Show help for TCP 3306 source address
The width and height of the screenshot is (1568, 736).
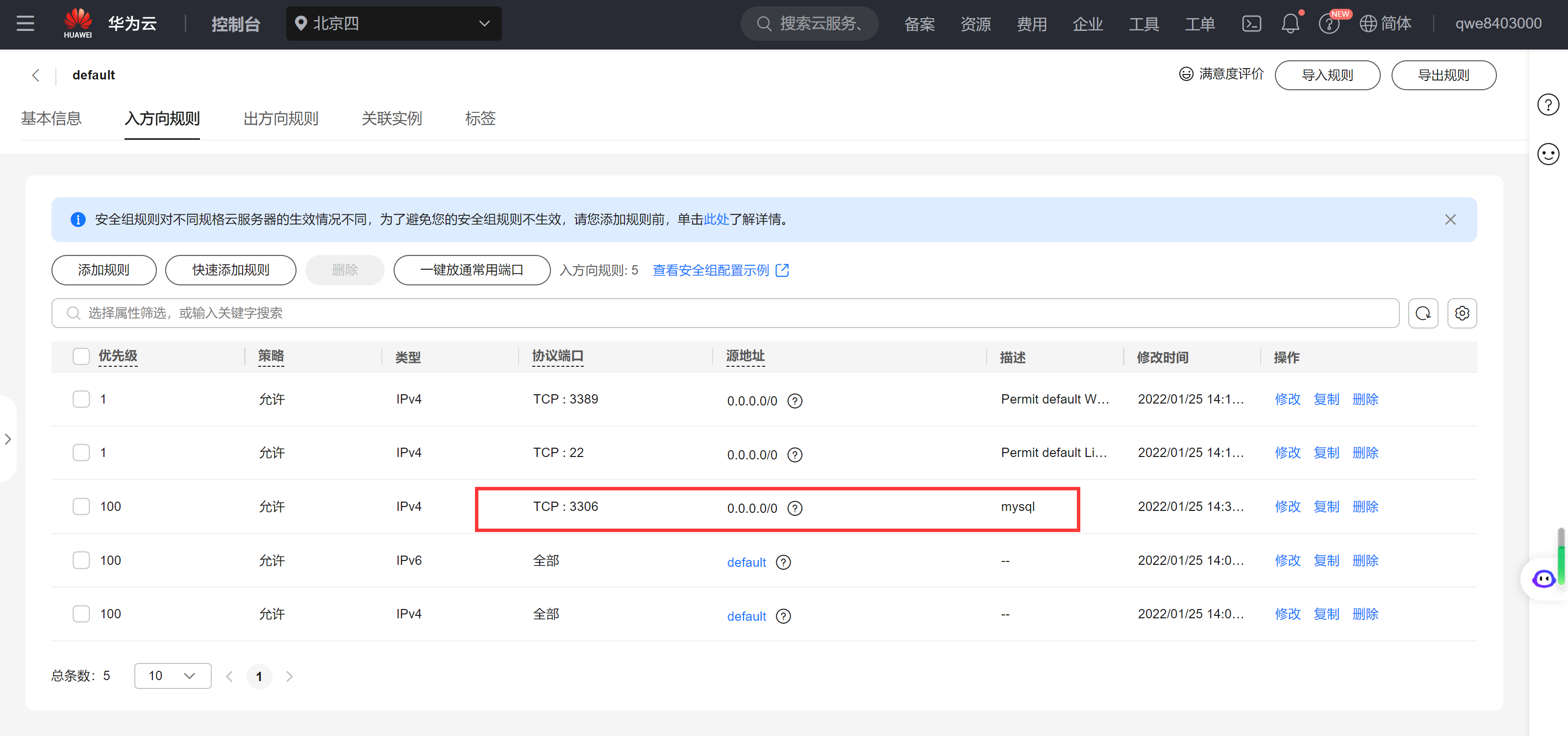(x=795, y=508)
